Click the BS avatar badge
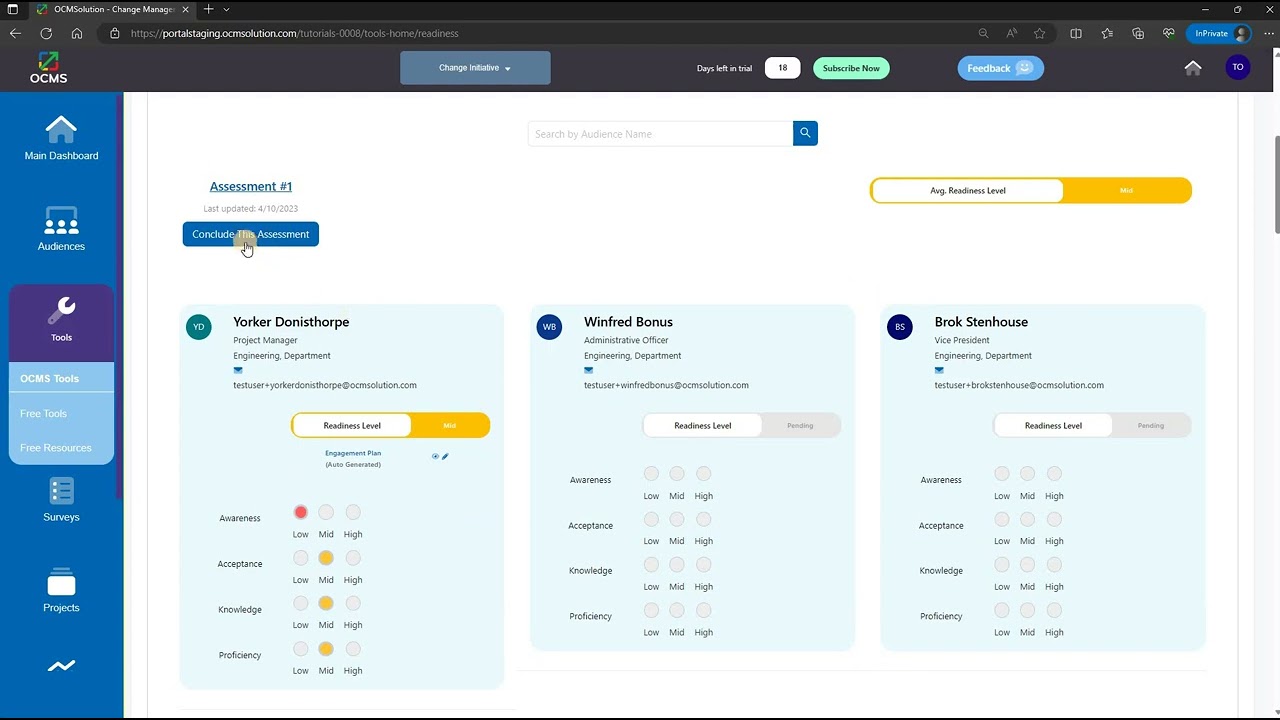 (x=900, y=327)
